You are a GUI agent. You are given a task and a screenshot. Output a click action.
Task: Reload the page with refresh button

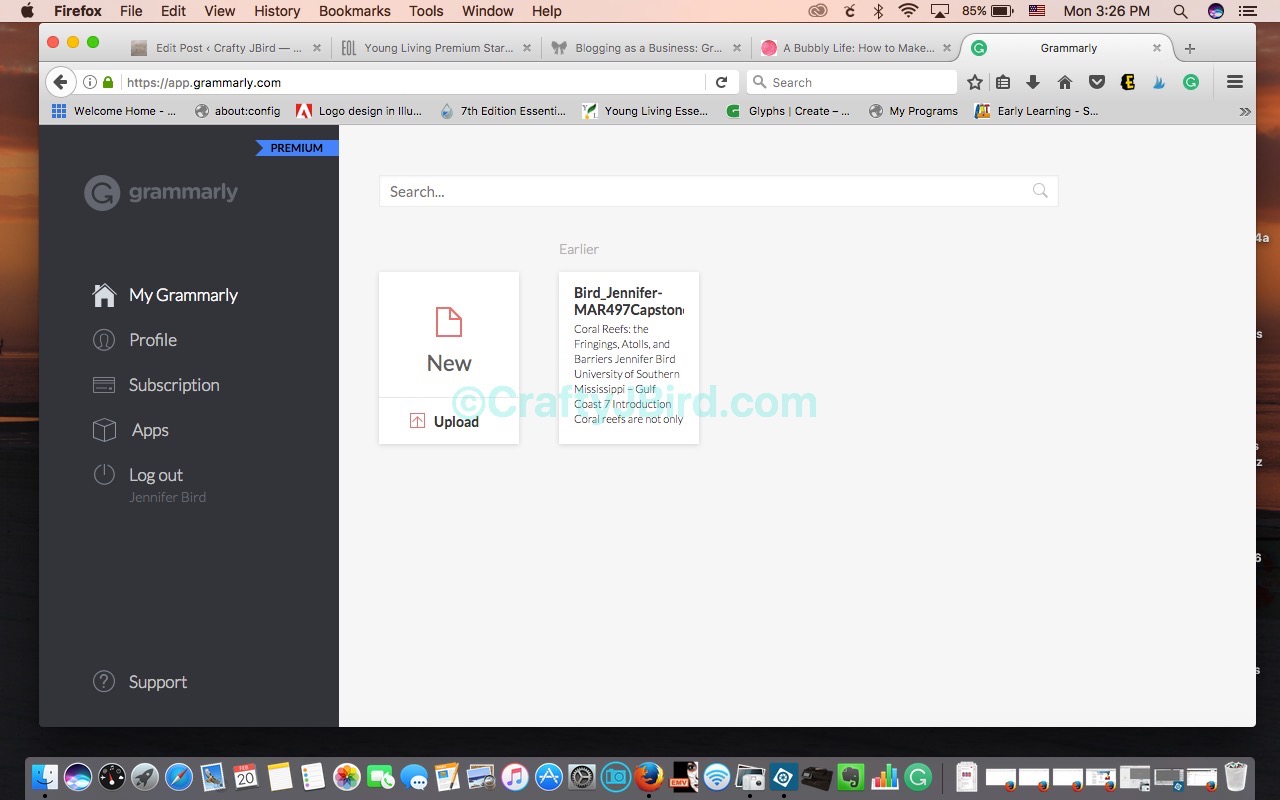(721, 82)
